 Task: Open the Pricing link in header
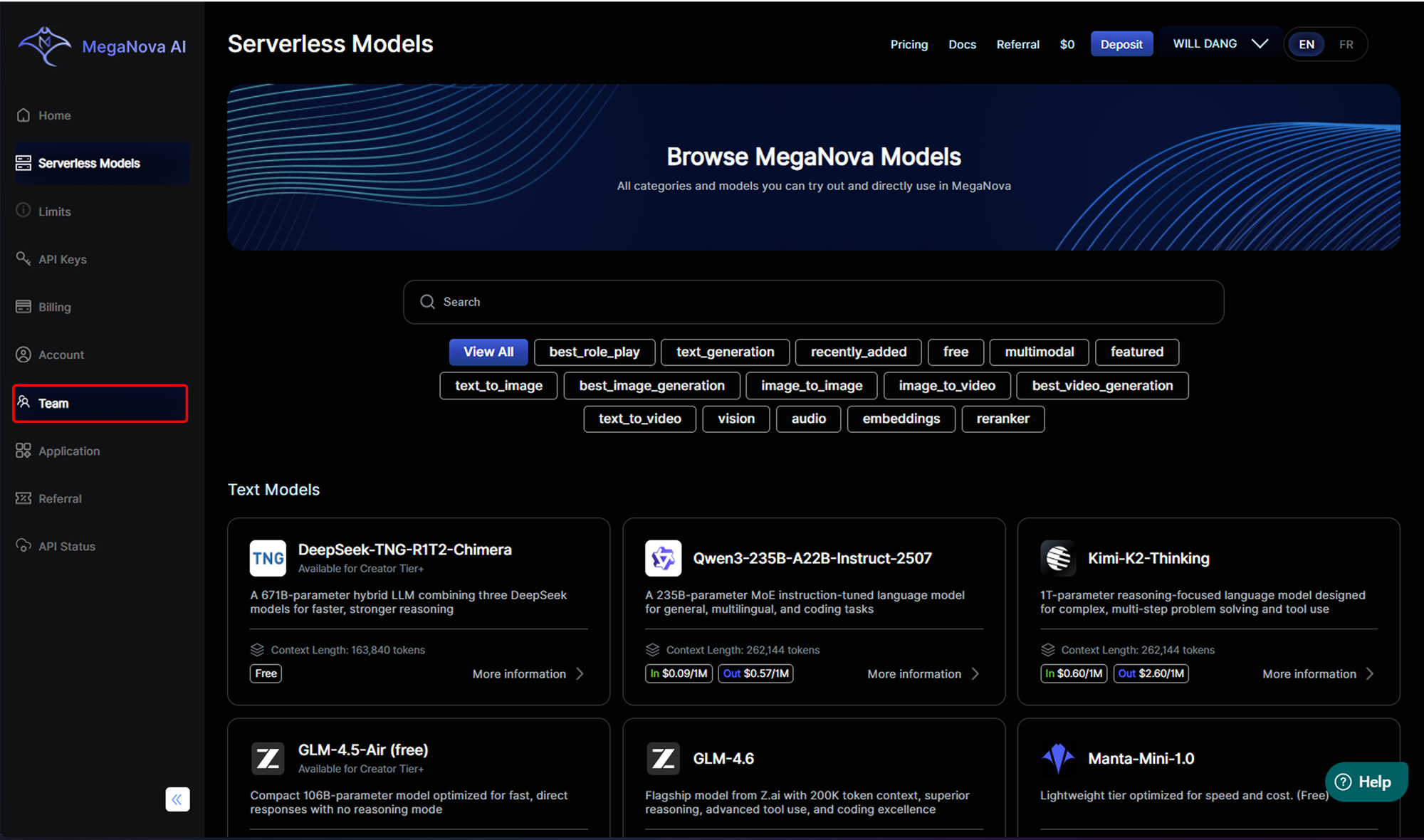coord(909,44)
